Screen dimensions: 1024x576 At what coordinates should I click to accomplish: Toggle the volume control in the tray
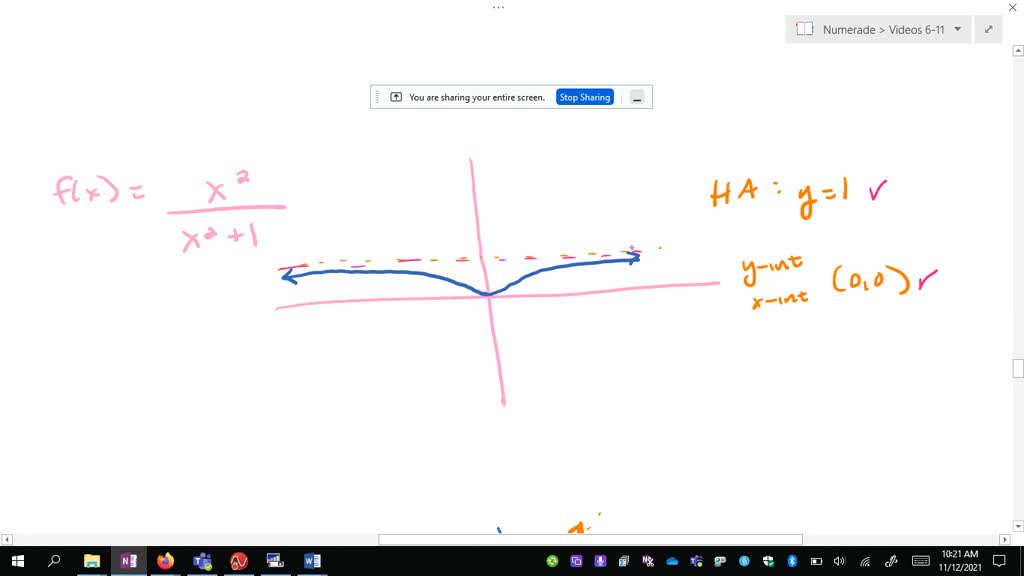coord(837,561)
